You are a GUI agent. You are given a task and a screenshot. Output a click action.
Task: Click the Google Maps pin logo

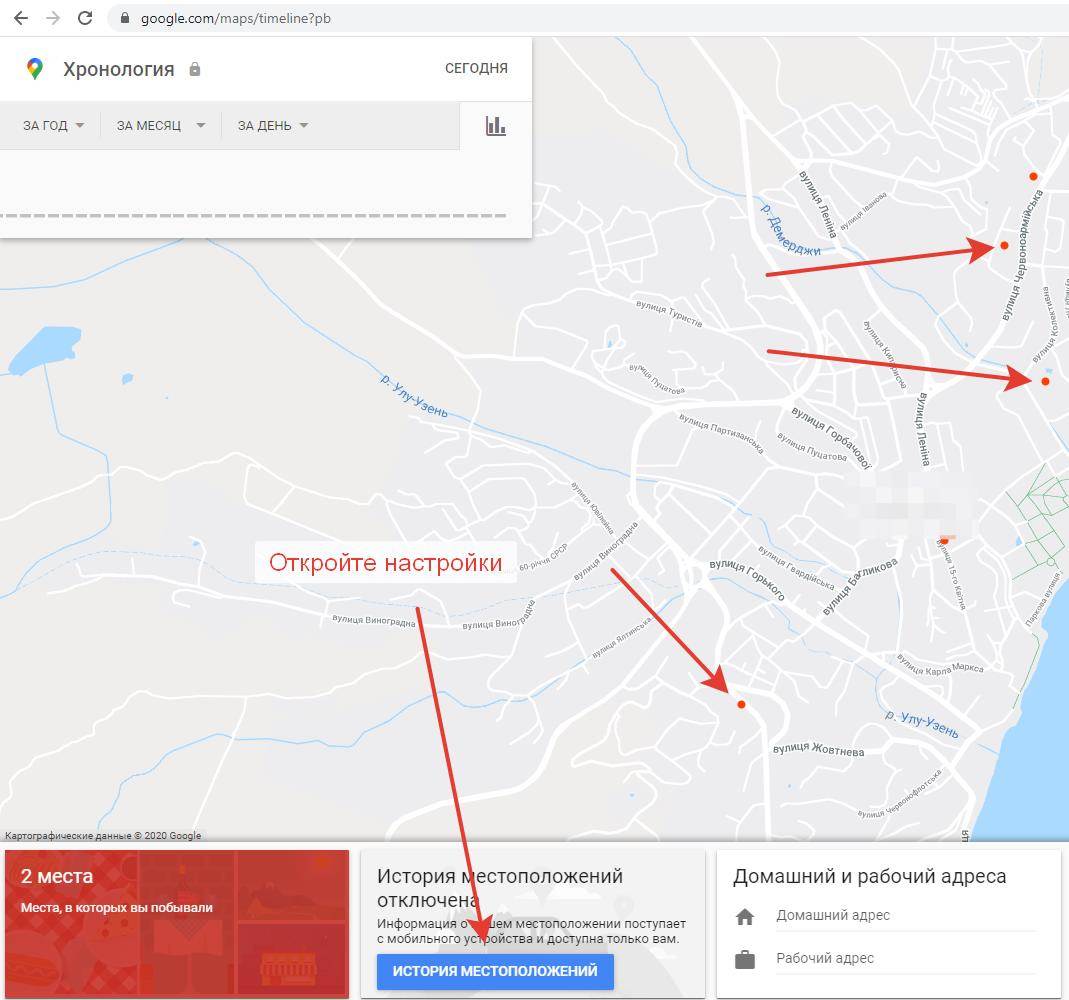click(x=35, y=69)
